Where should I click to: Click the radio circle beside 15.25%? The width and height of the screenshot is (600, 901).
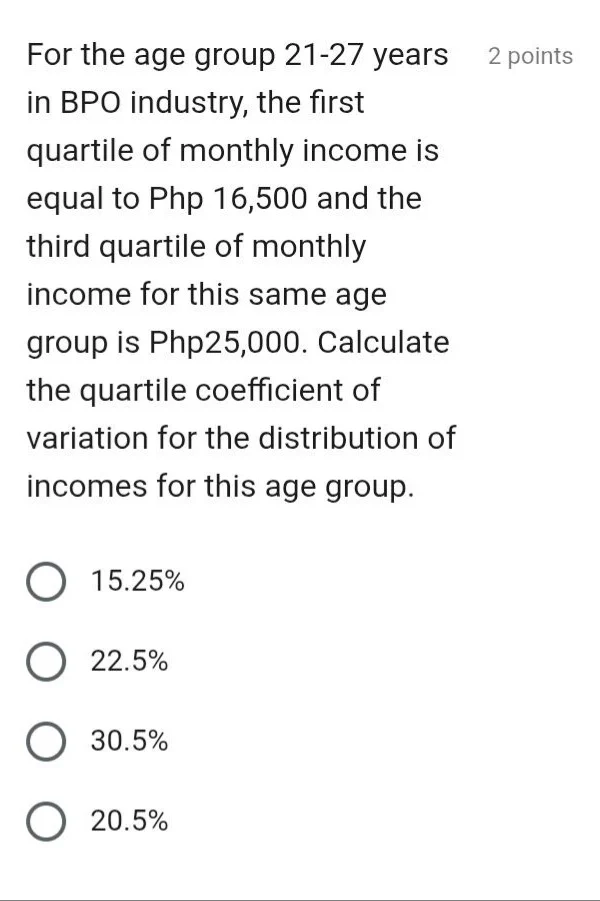pyautogui.click(x=45, y=580)
